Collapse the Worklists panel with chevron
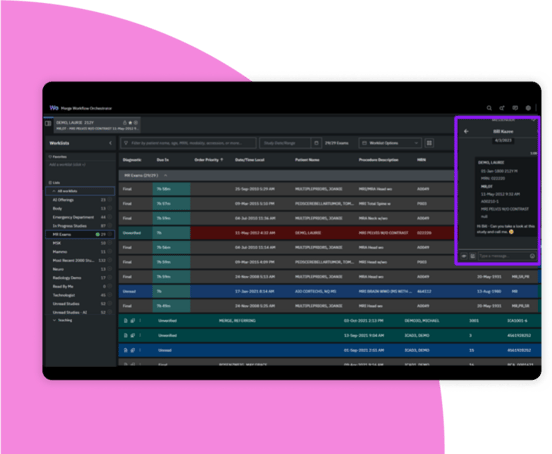Image resolution: width=552 pixels, height=454 pixels. click(111, 143)
